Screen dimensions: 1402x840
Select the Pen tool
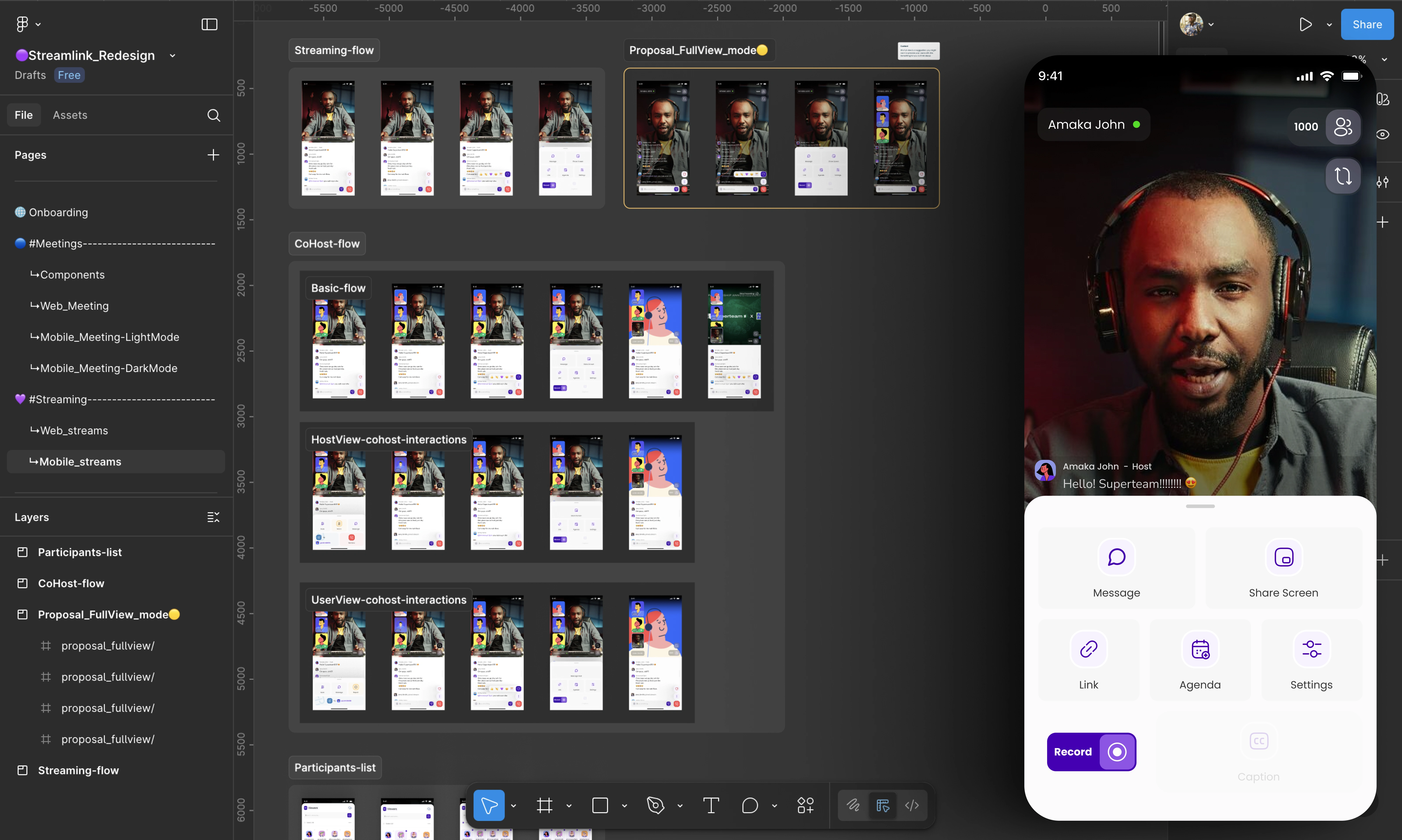pos(655,805)
